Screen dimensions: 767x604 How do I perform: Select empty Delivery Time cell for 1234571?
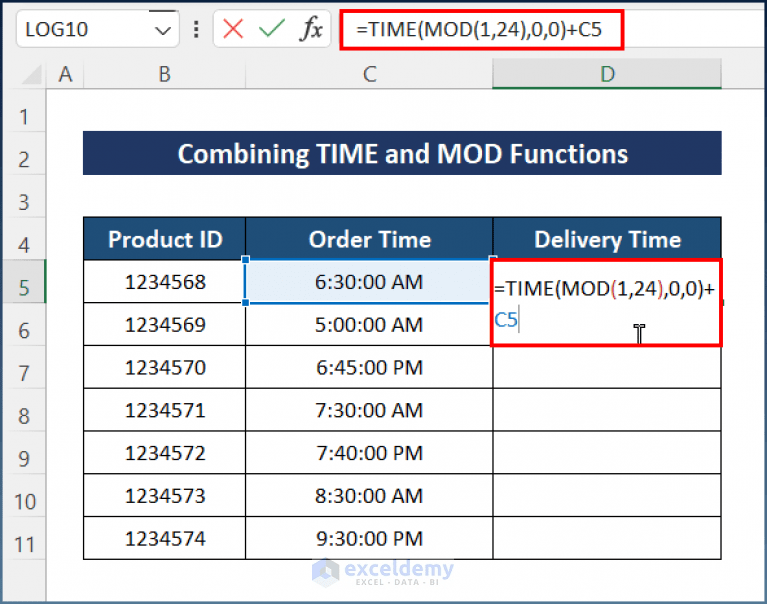point(607,410)
